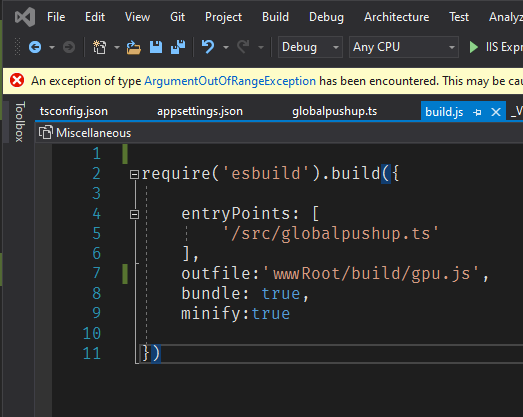523x417 pixels.
Task: Undo the last action with Undo icon
Action: pos(208,47)
